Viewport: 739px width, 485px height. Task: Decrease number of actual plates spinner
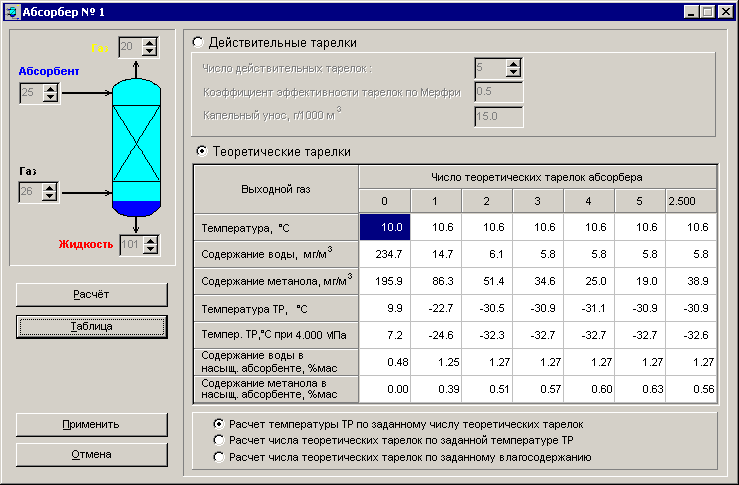[x=513, y=73]
